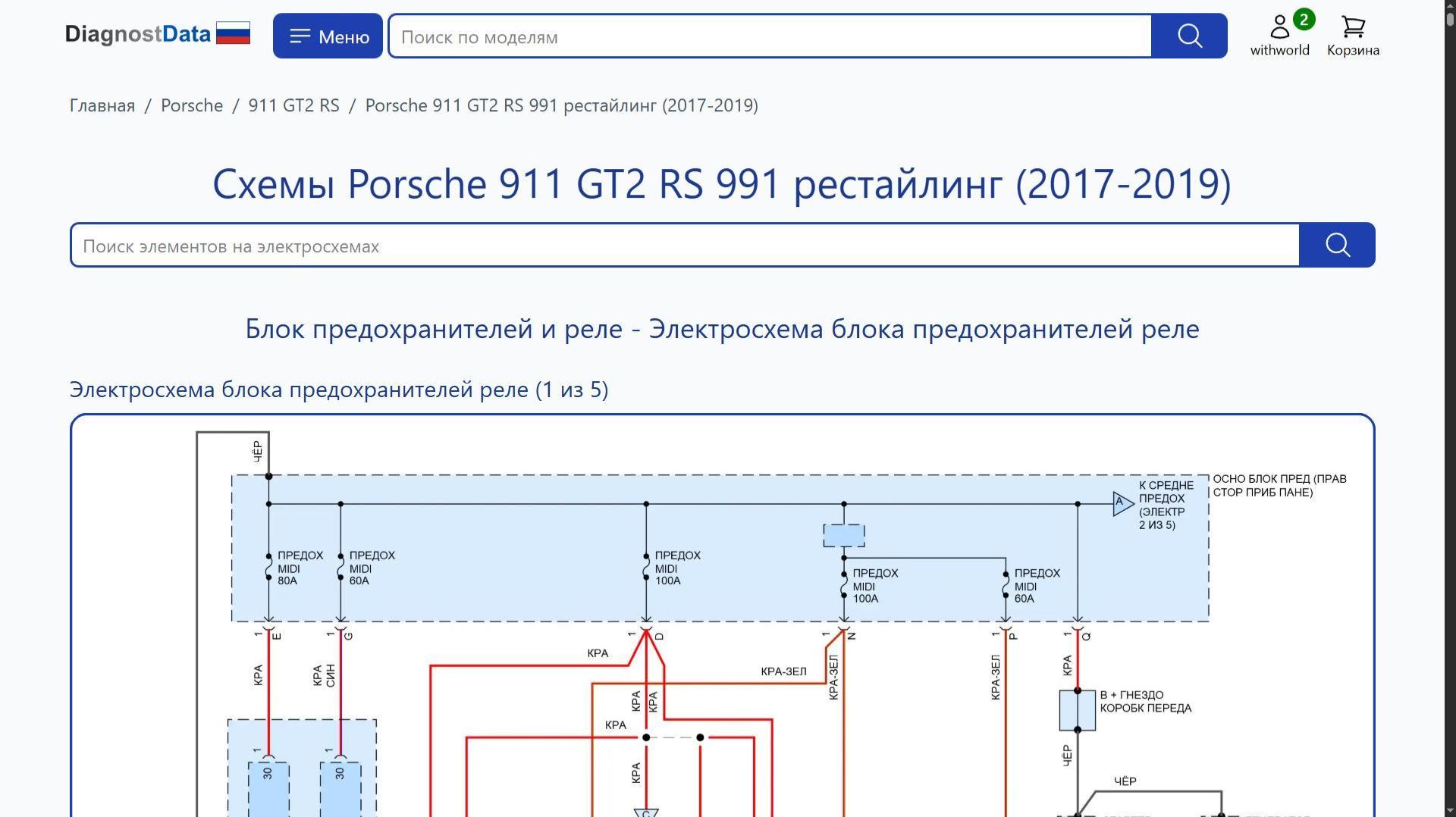Open the Меню menu button
Screen dimensions: 1456x817
click(x=328, y=36)
